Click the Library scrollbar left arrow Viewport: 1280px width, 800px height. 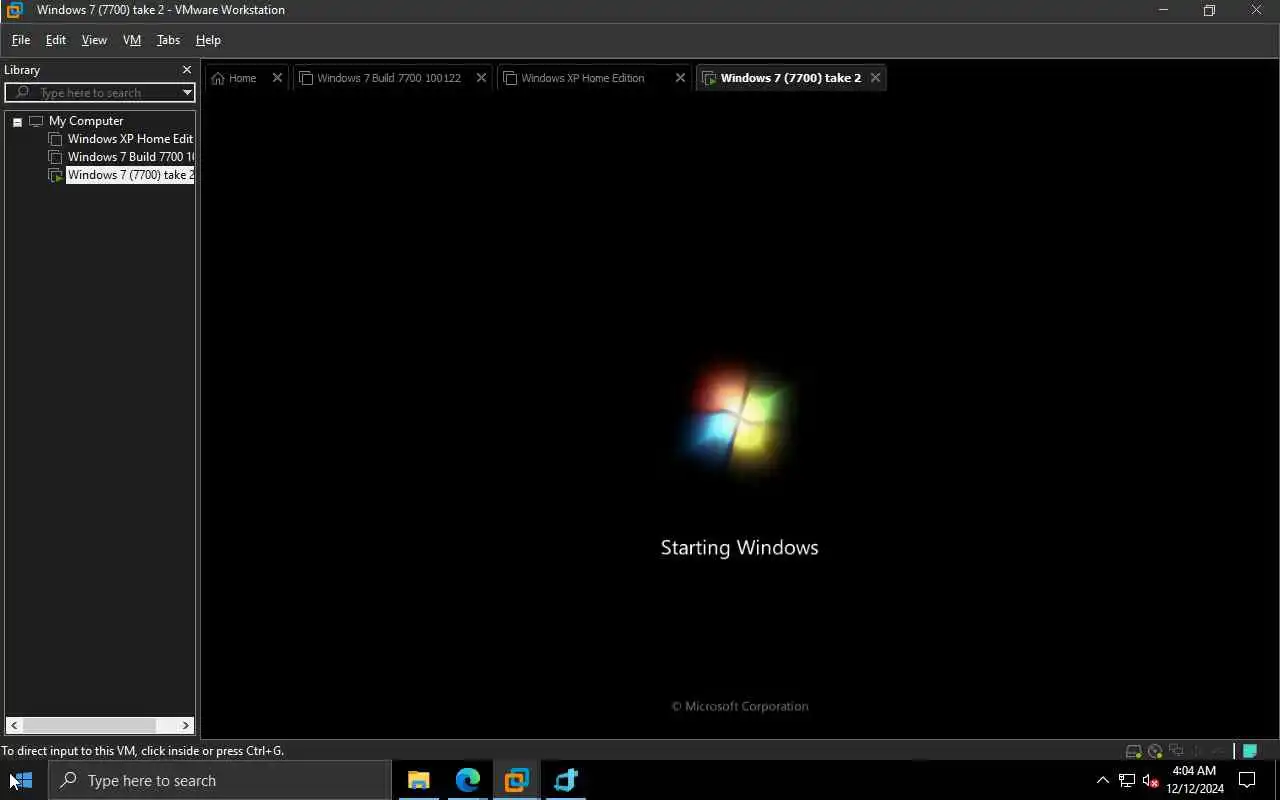click(x=14, y=726)
